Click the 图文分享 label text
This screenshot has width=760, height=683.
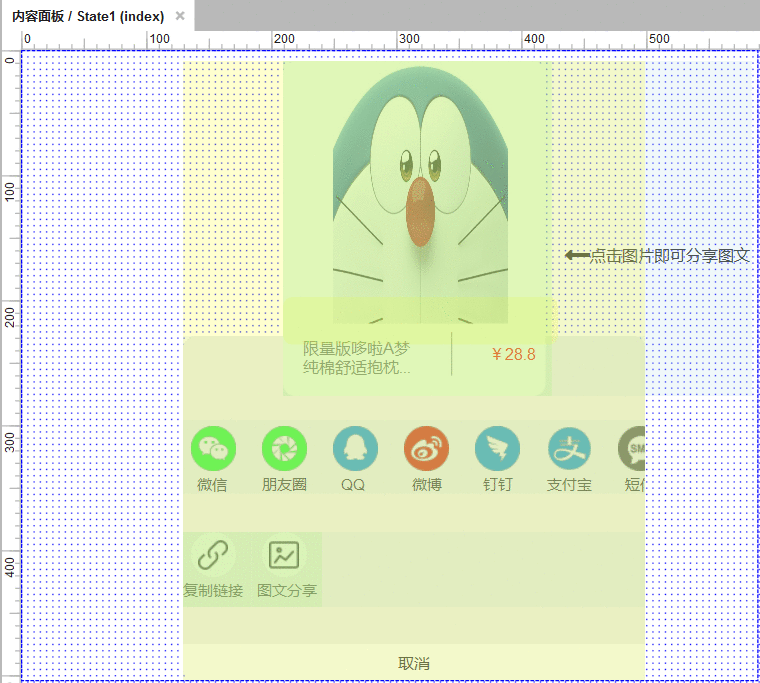coord(287,590)
